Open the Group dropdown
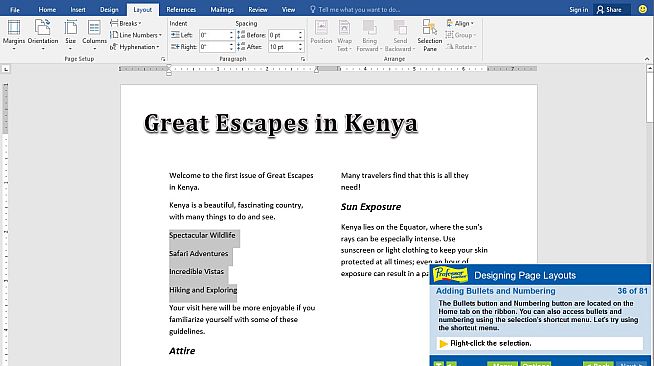654x366 pixels. (x=461, y=35)
